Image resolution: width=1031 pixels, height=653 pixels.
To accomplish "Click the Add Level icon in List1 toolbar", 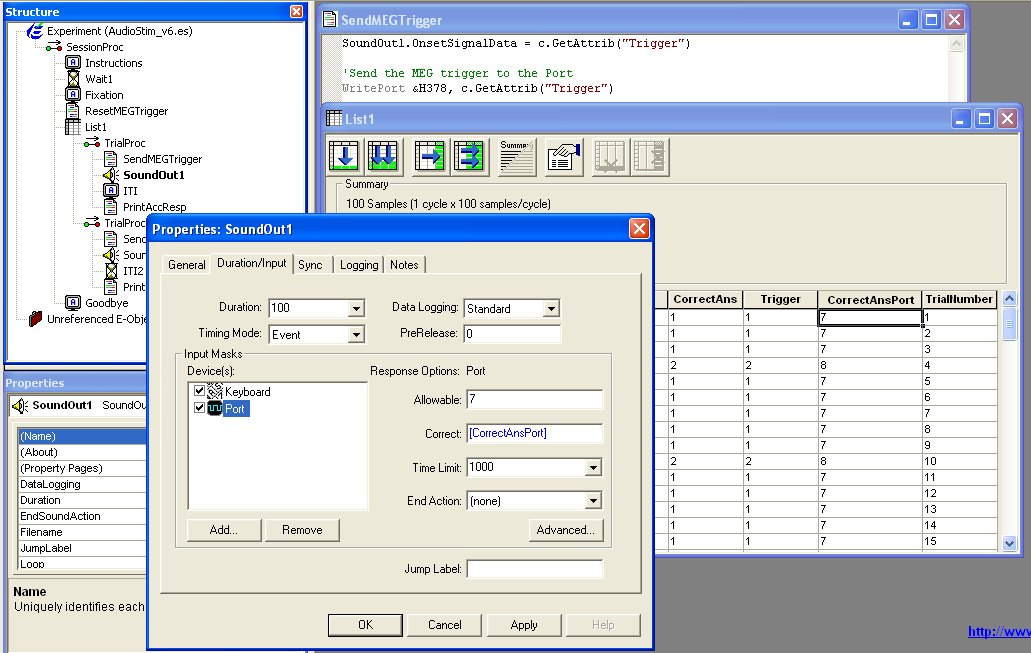I will (347, 157).
